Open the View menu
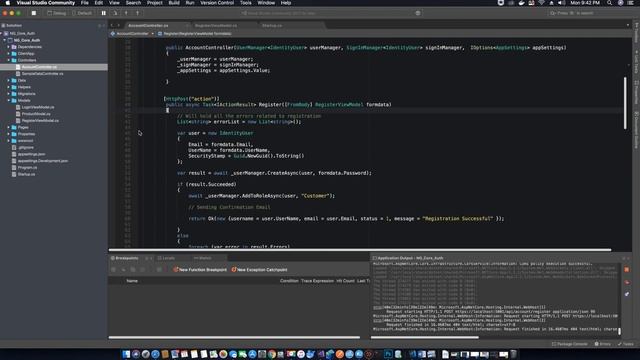The image size is (640, 360). 114,3
